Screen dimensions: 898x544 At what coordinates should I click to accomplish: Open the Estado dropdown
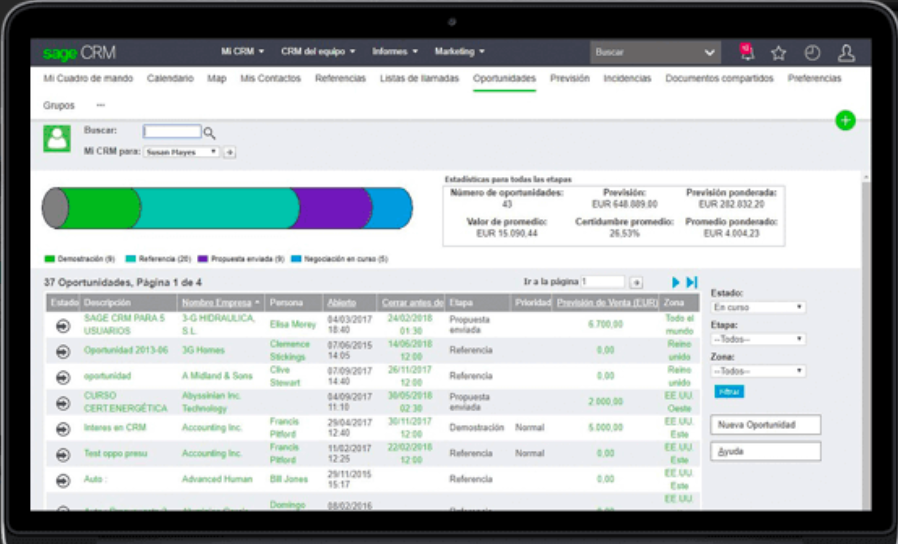758,308
